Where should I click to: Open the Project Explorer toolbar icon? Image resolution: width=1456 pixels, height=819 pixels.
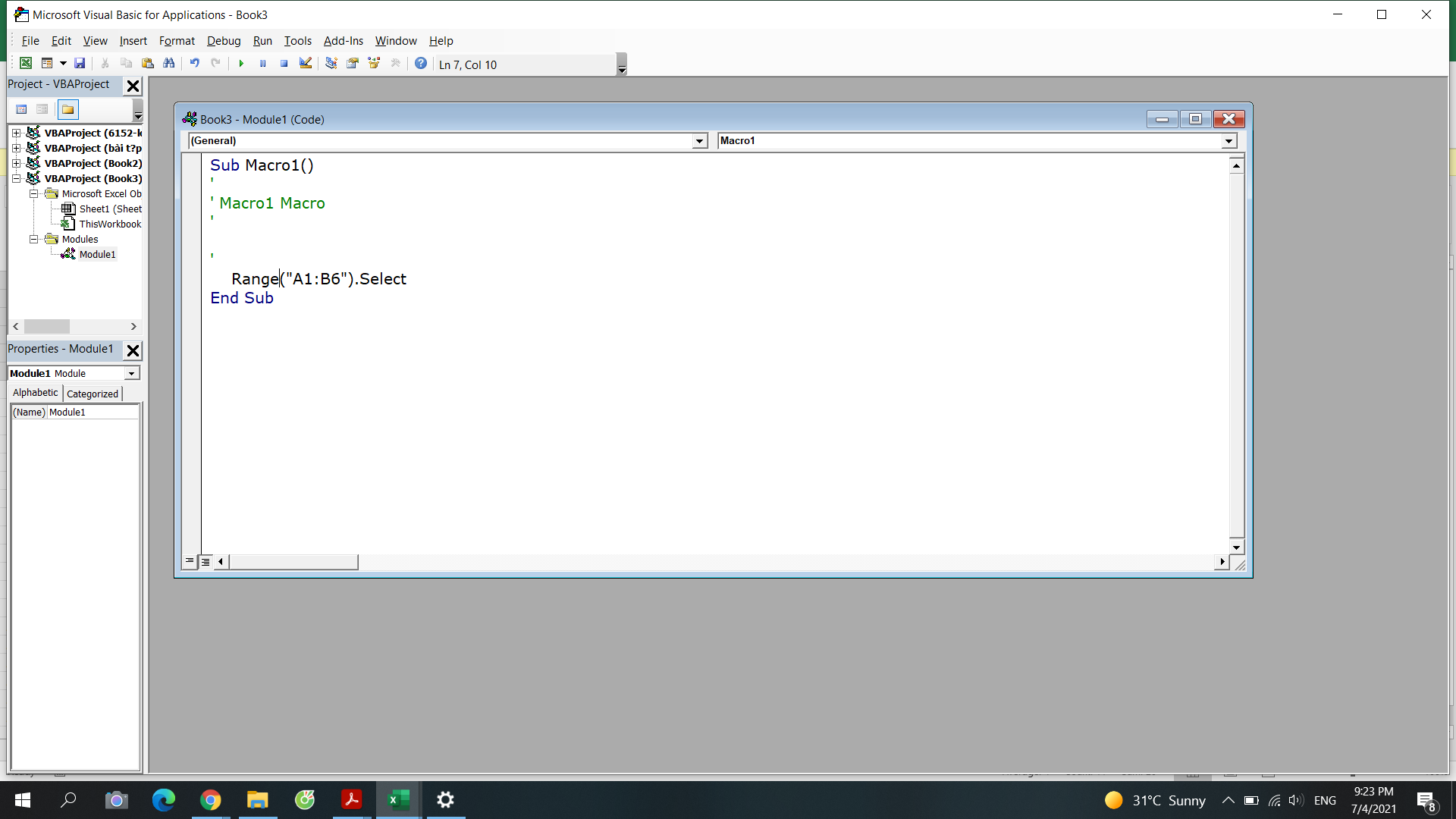point(331,64)
